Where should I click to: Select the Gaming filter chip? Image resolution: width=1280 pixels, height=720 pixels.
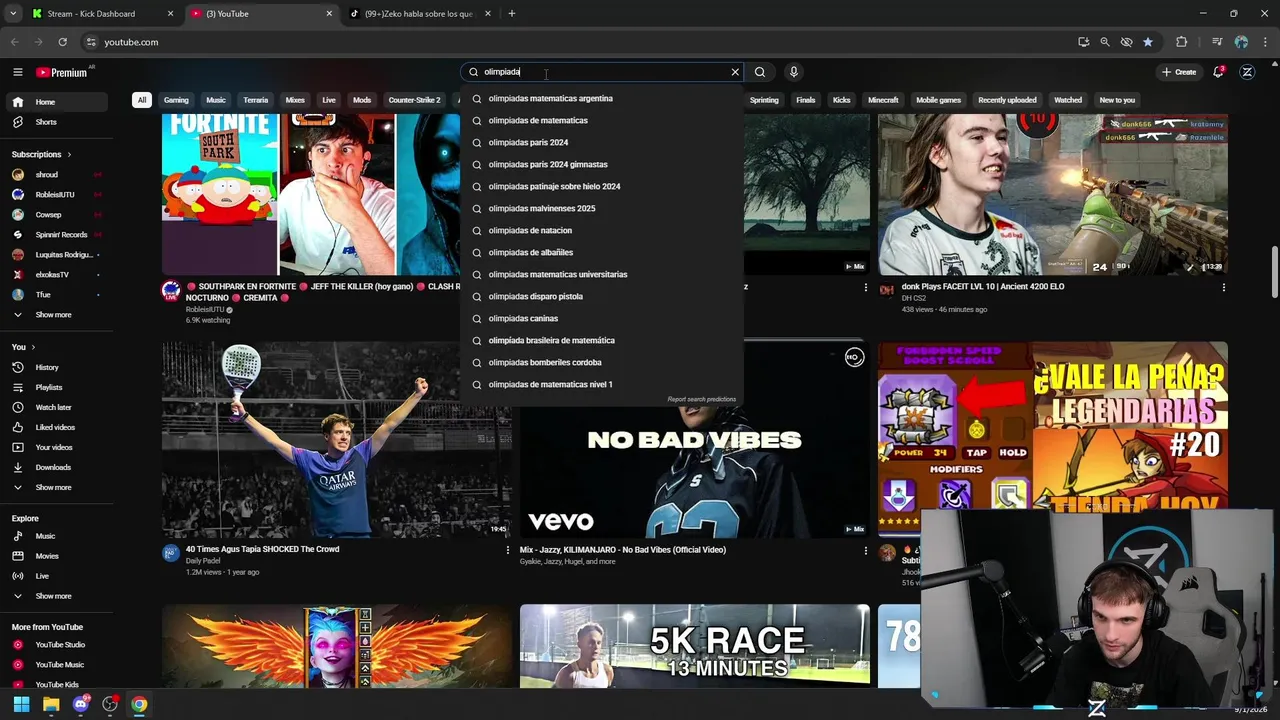[176, 100]
